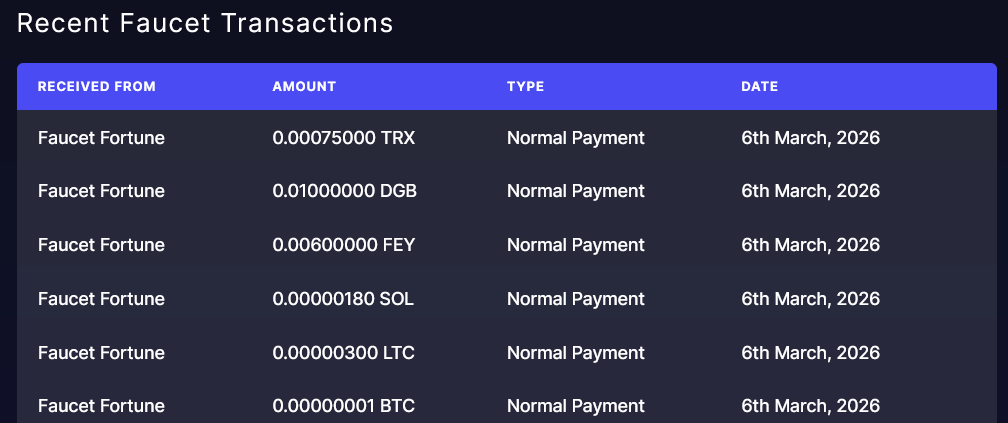Image resolution: width=1008 pixels, height=423 pixels.
Task: Click the RECEIVED FROM column header
Action: coord(97,87)
